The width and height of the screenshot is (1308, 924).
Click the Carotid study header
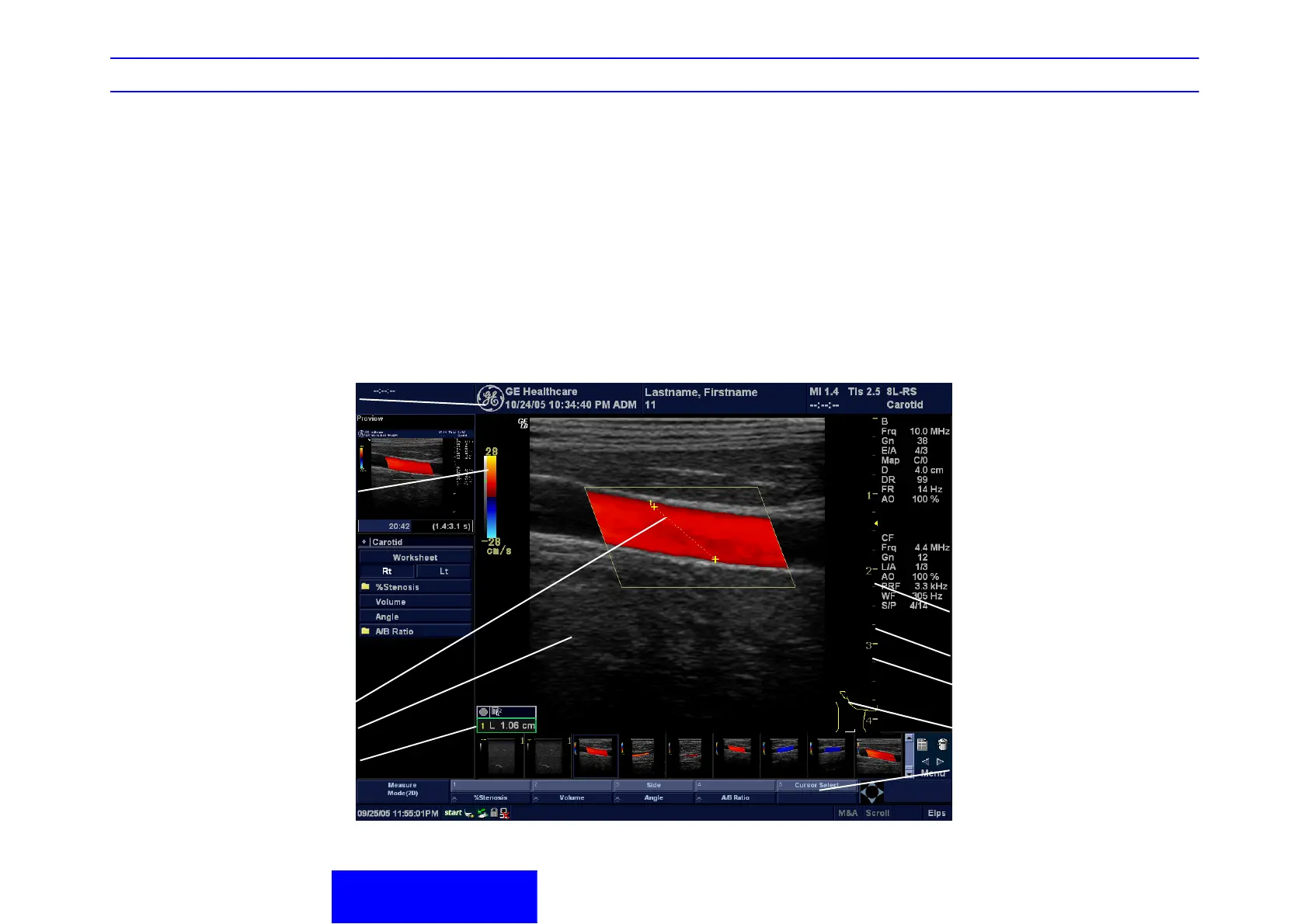click(415, 542)
